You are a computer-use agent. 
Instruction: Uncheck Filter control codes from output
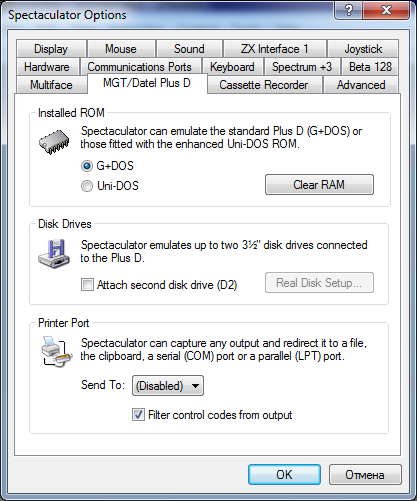138,415
